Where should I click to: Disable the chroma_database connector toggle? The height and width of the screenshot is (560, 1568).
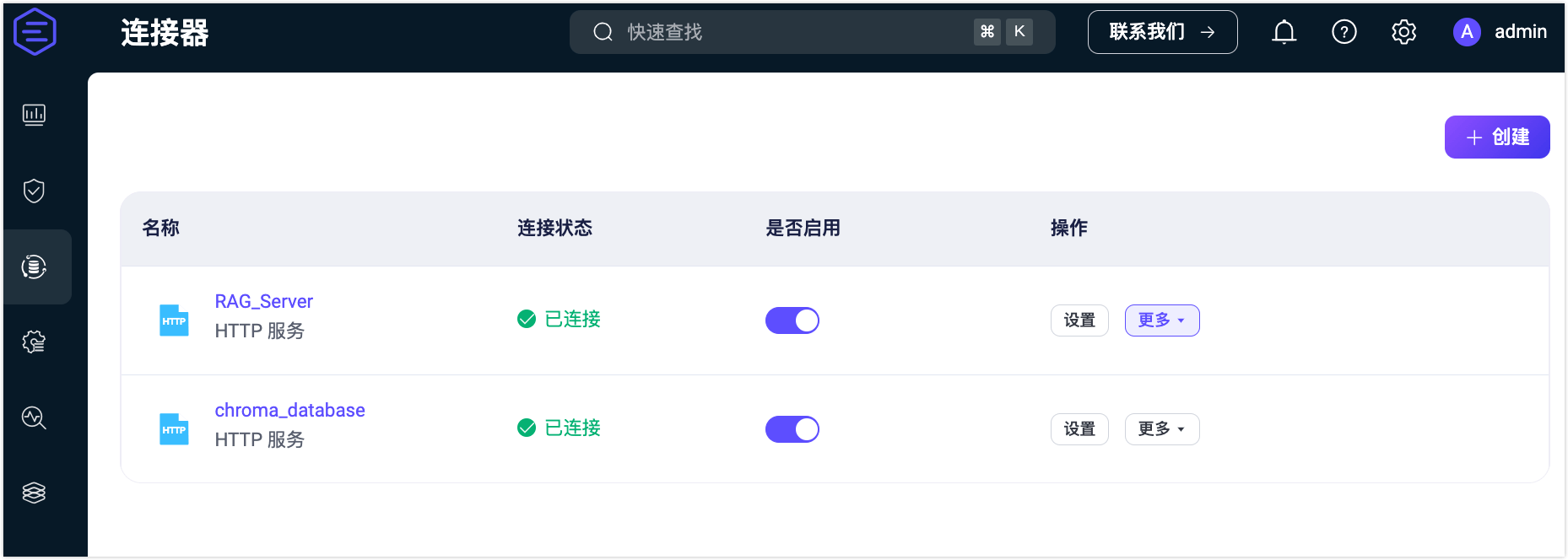click(792, 429)
